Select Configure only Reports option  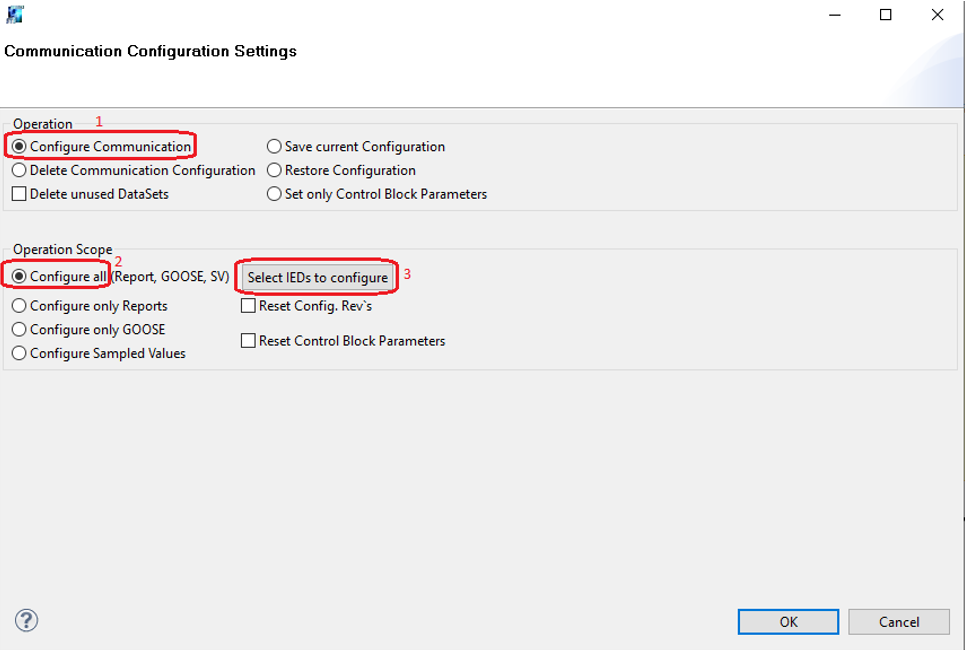coord(20,306)
